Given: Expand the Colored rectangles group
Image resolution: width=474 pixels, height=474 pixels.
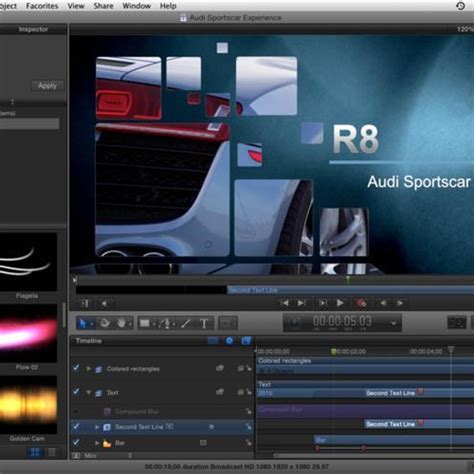Looking at the screenshot, I should tap(88, 369).
